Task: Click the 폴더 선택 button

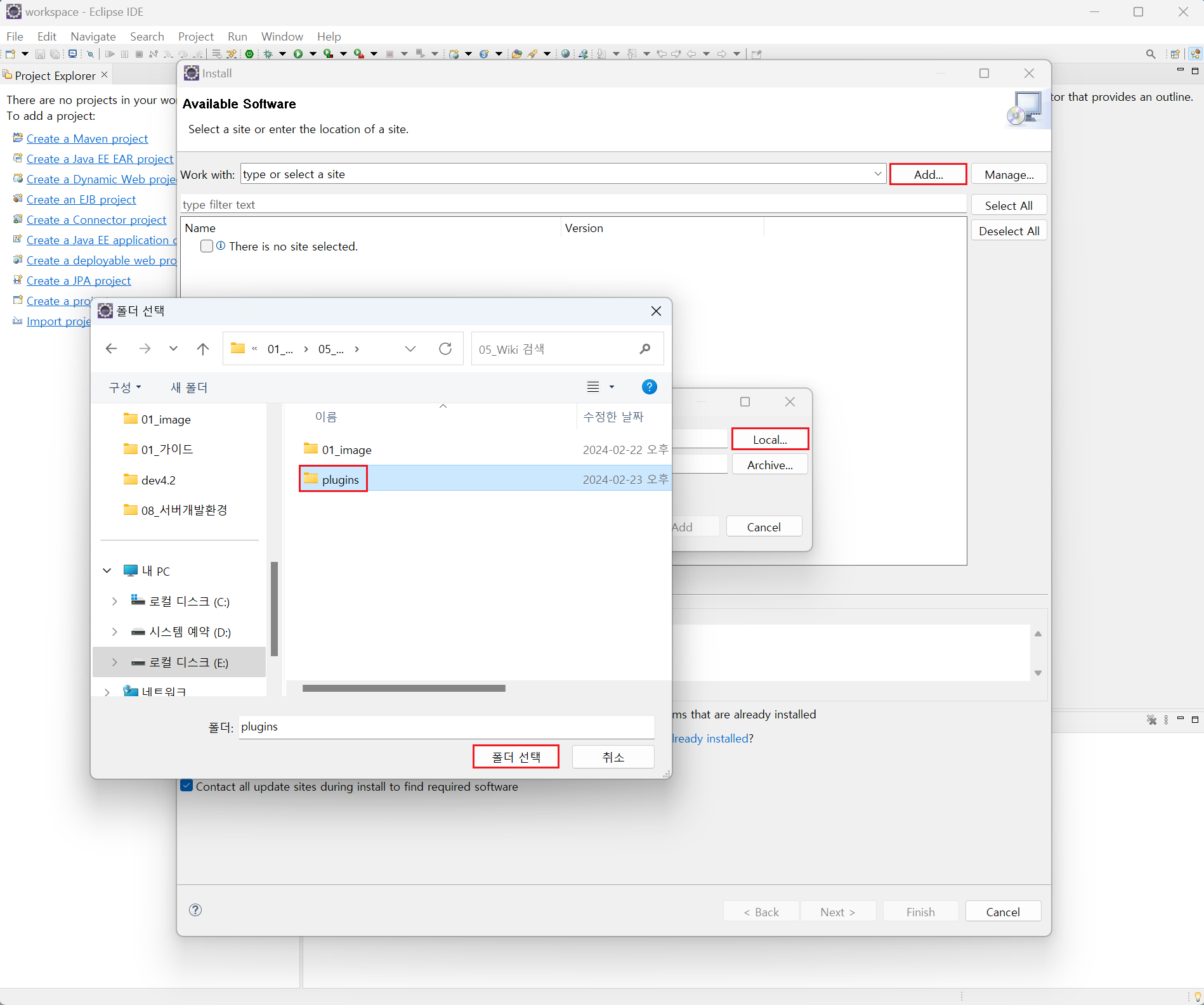Action: [516, 756]
